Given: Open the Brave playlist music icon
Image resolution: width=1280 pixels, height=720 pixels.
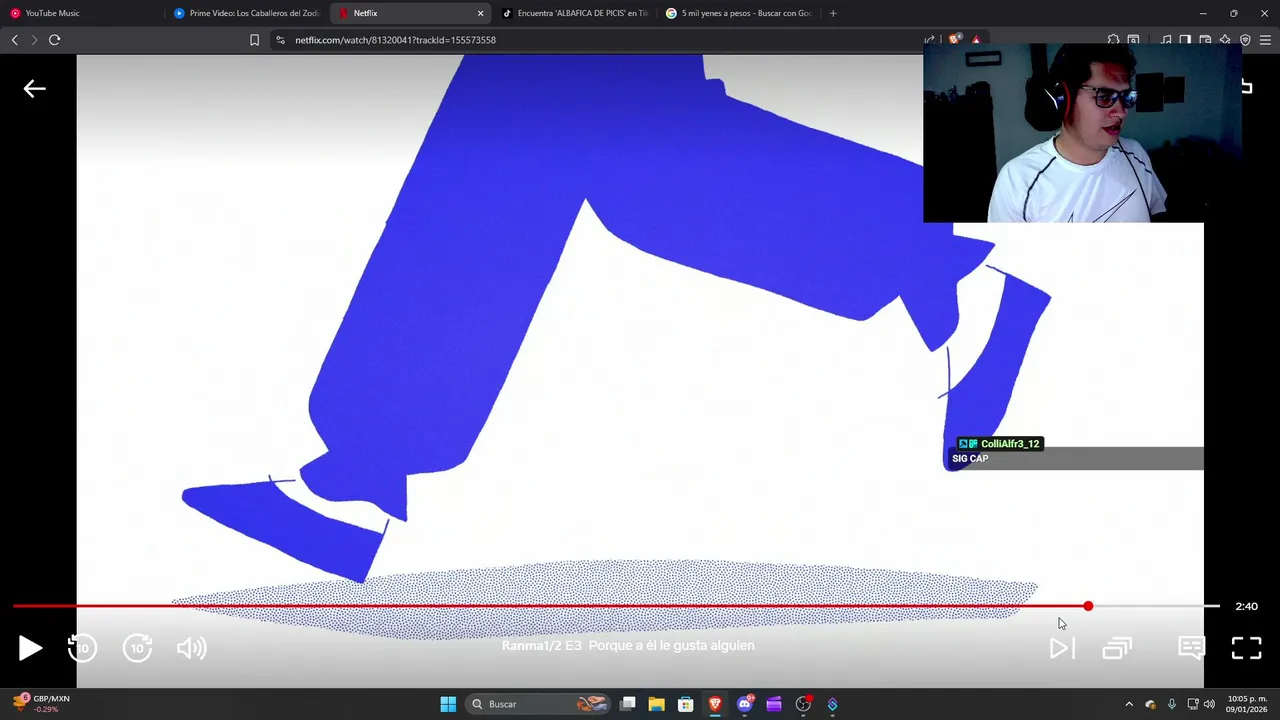Looking at the screenshot, I should click(x=1166, y=40).
